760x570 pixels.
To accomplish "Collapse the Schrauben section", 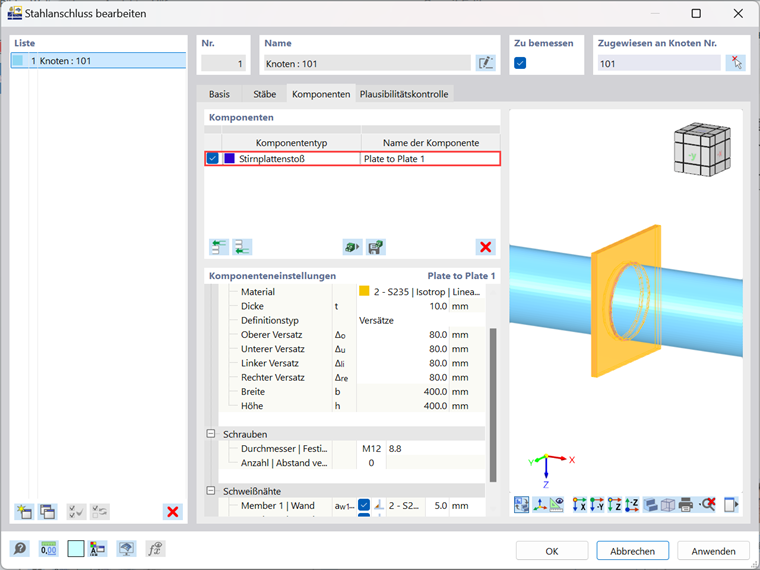I will 211,433.
